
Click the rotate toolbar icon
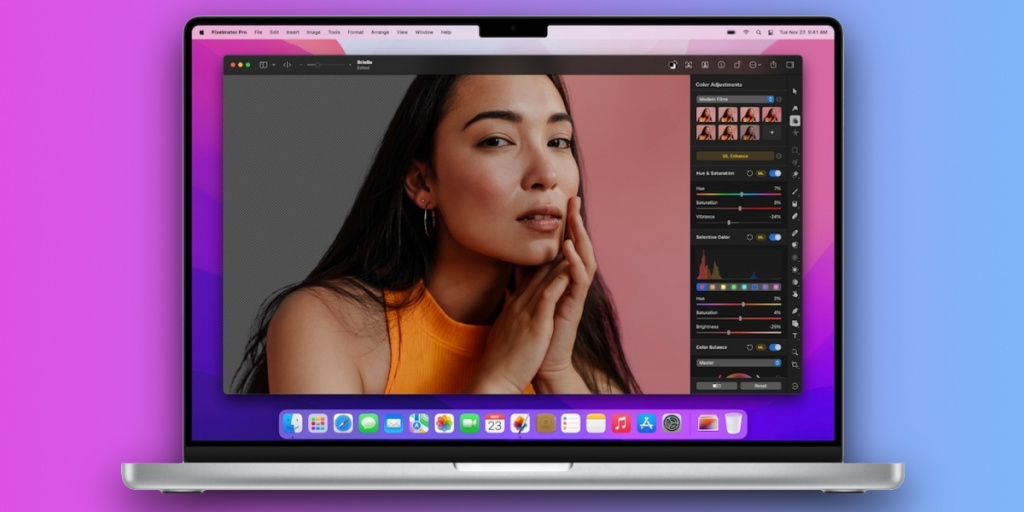coord(737,65)
